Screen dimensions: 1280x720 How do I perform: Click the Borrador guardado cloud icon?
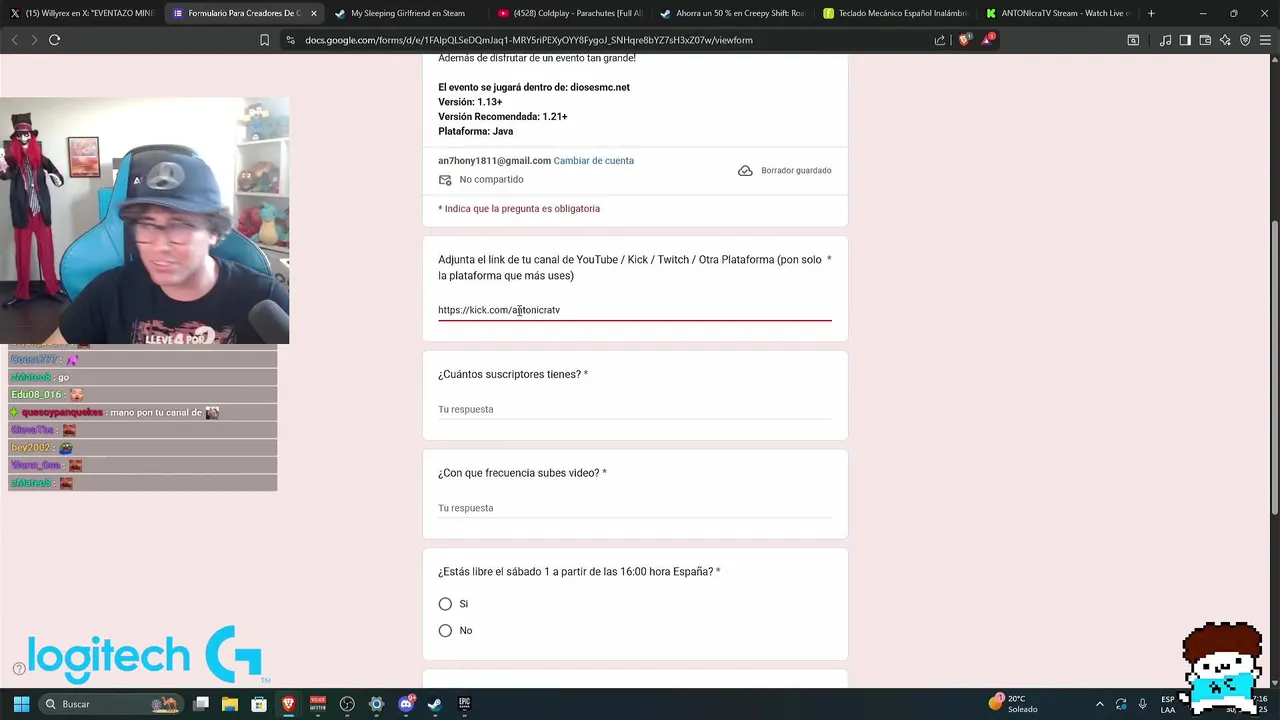(745, 171)
